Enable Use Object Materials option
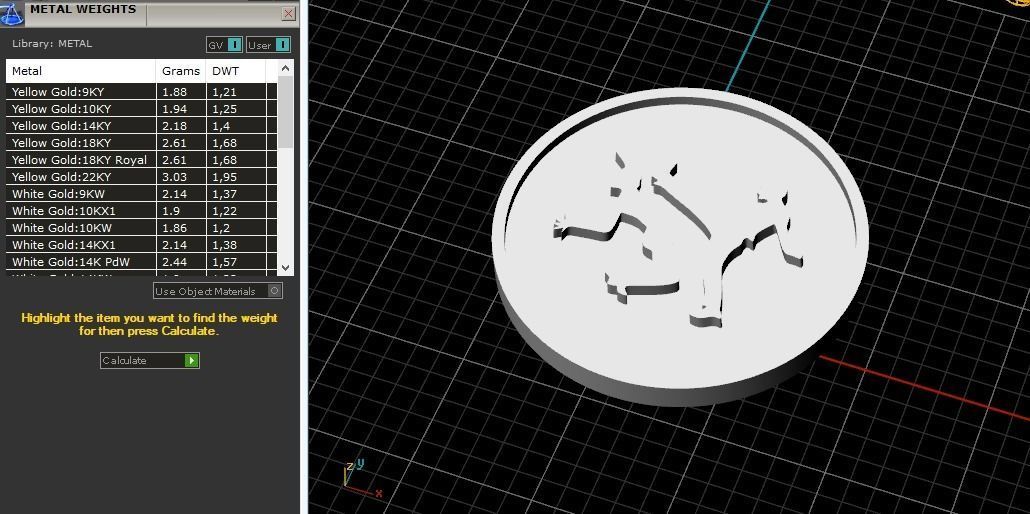Image resolution: width=1030 pixels, height=514 pixels. (x=218, y=291)
